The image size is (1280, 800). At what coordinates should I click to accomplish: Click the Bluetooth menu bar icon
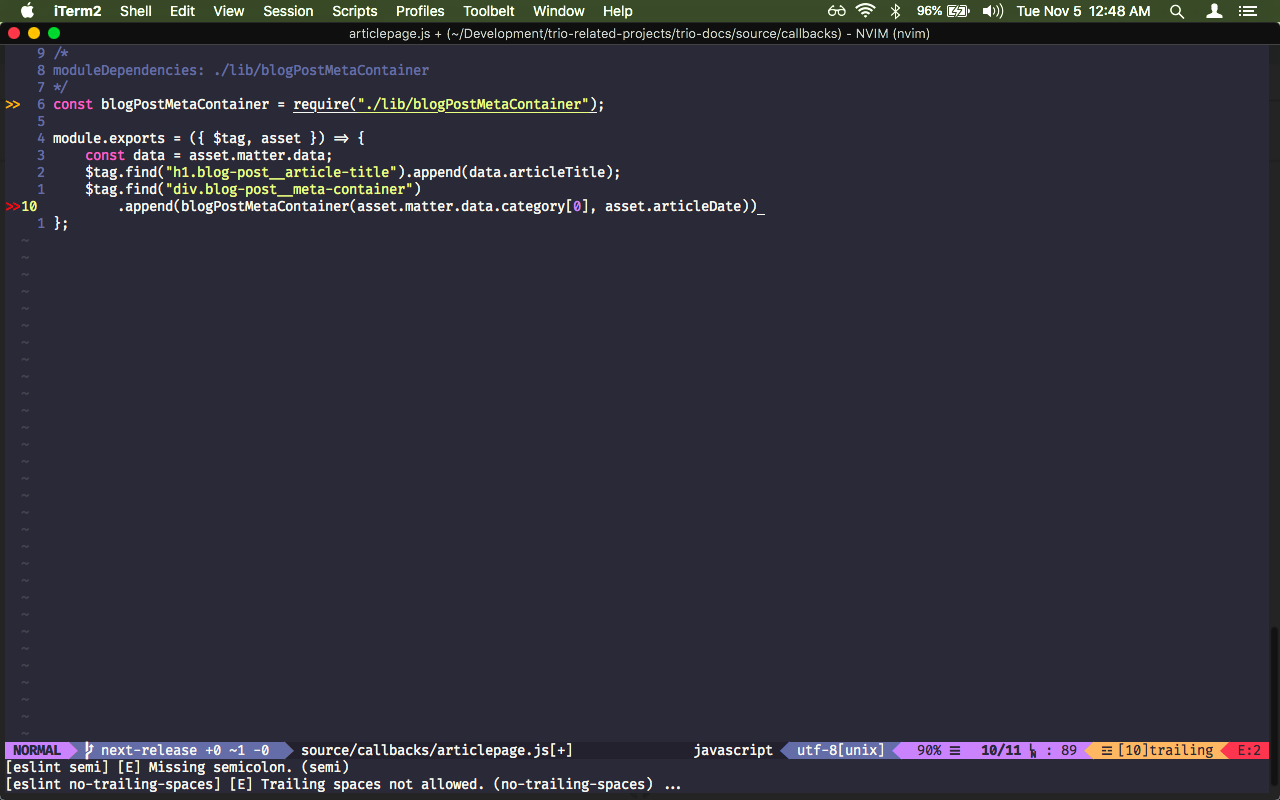[895, 11]
